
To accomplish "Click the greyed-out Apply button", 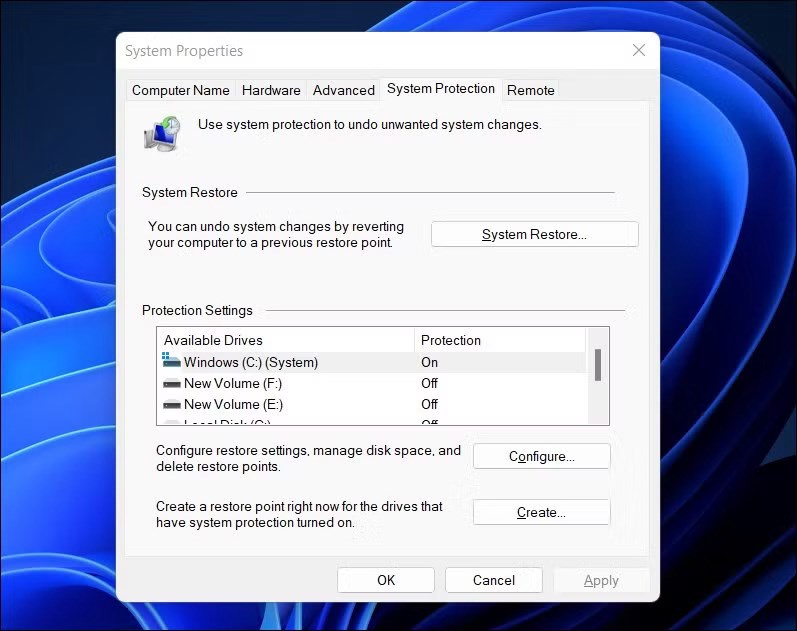I will coord(601,580).
